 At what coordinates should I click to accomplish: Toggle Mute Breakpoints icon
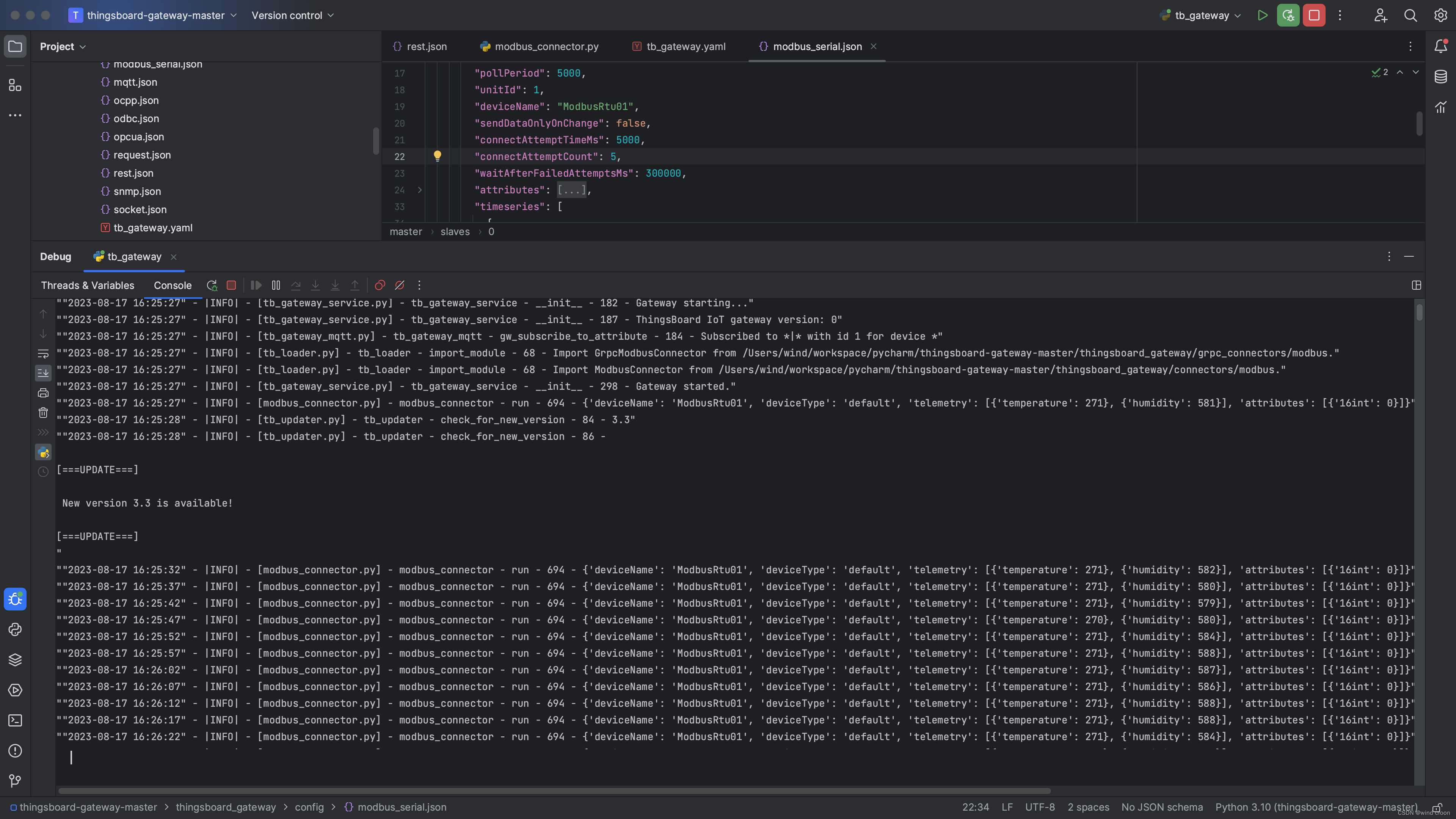[400, 286]
